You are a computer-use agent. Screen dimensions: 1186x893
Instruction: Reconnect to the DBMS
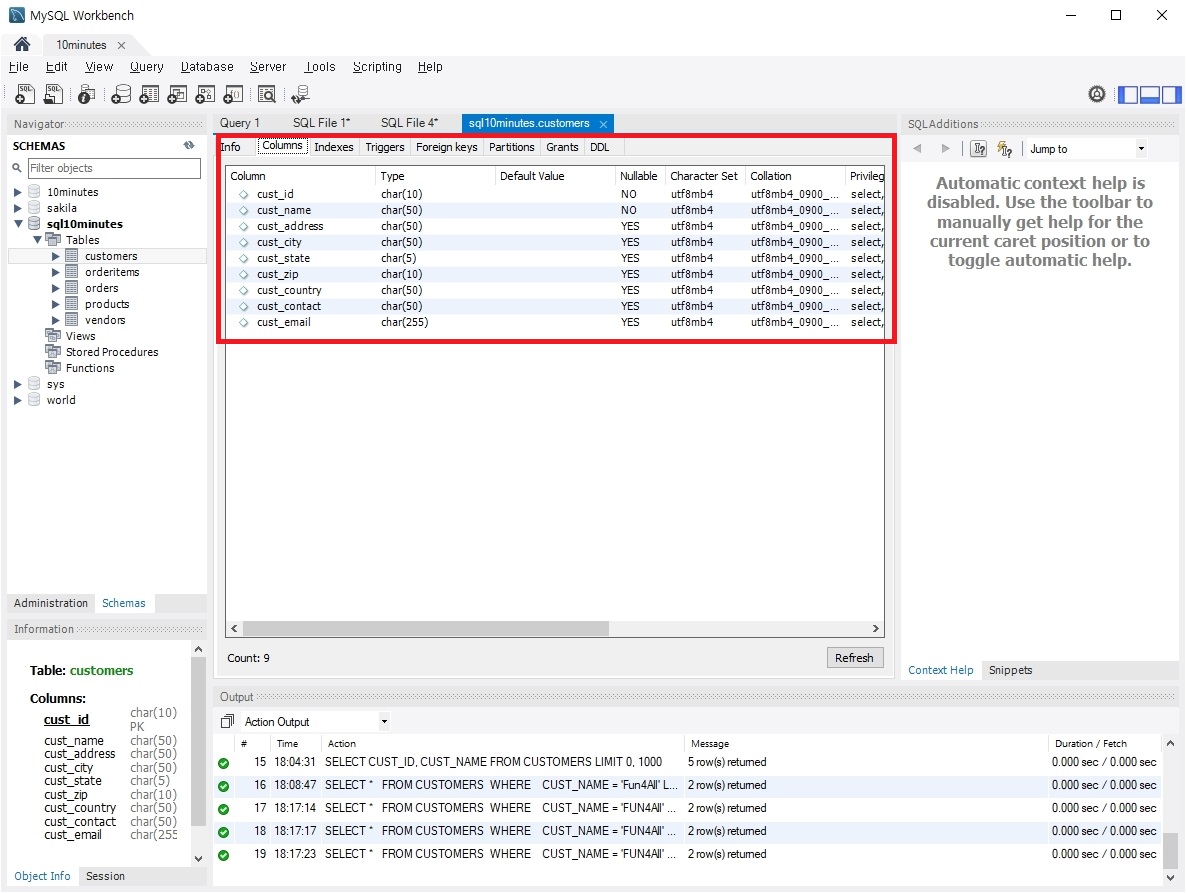click(300, 94)
